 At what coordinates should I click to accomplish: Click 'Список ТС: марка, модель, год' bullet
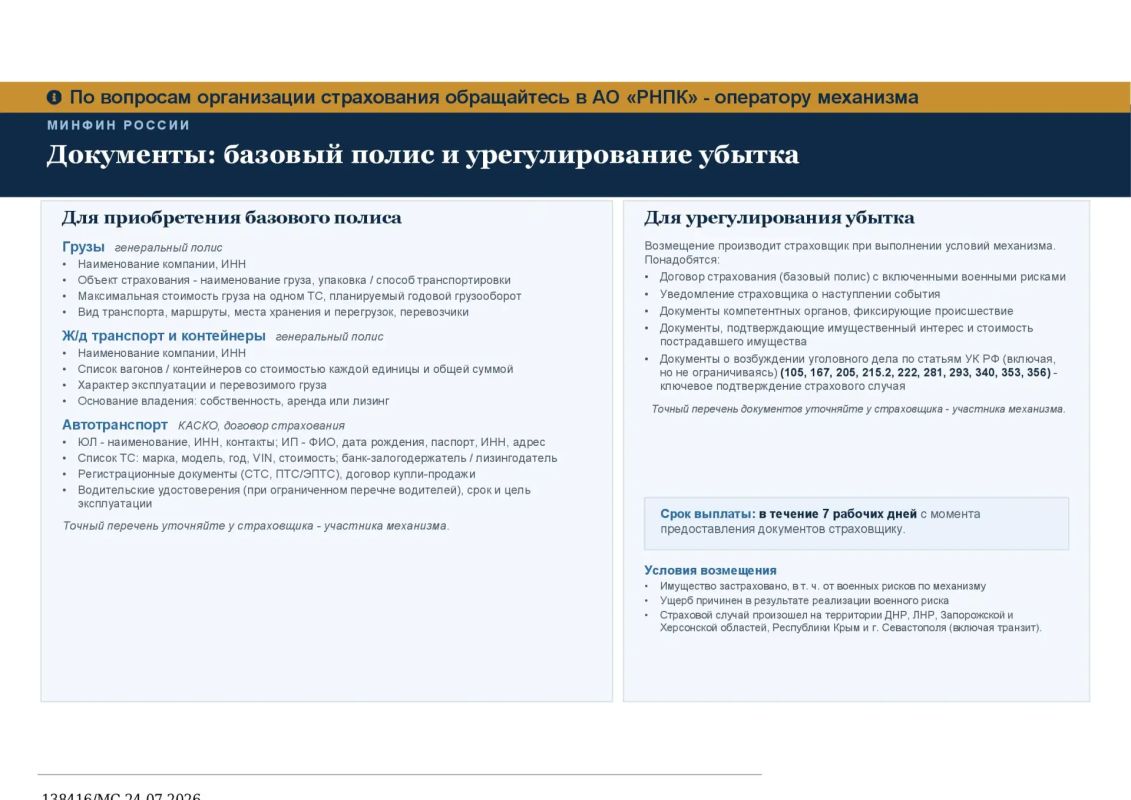tap(317, 457)
